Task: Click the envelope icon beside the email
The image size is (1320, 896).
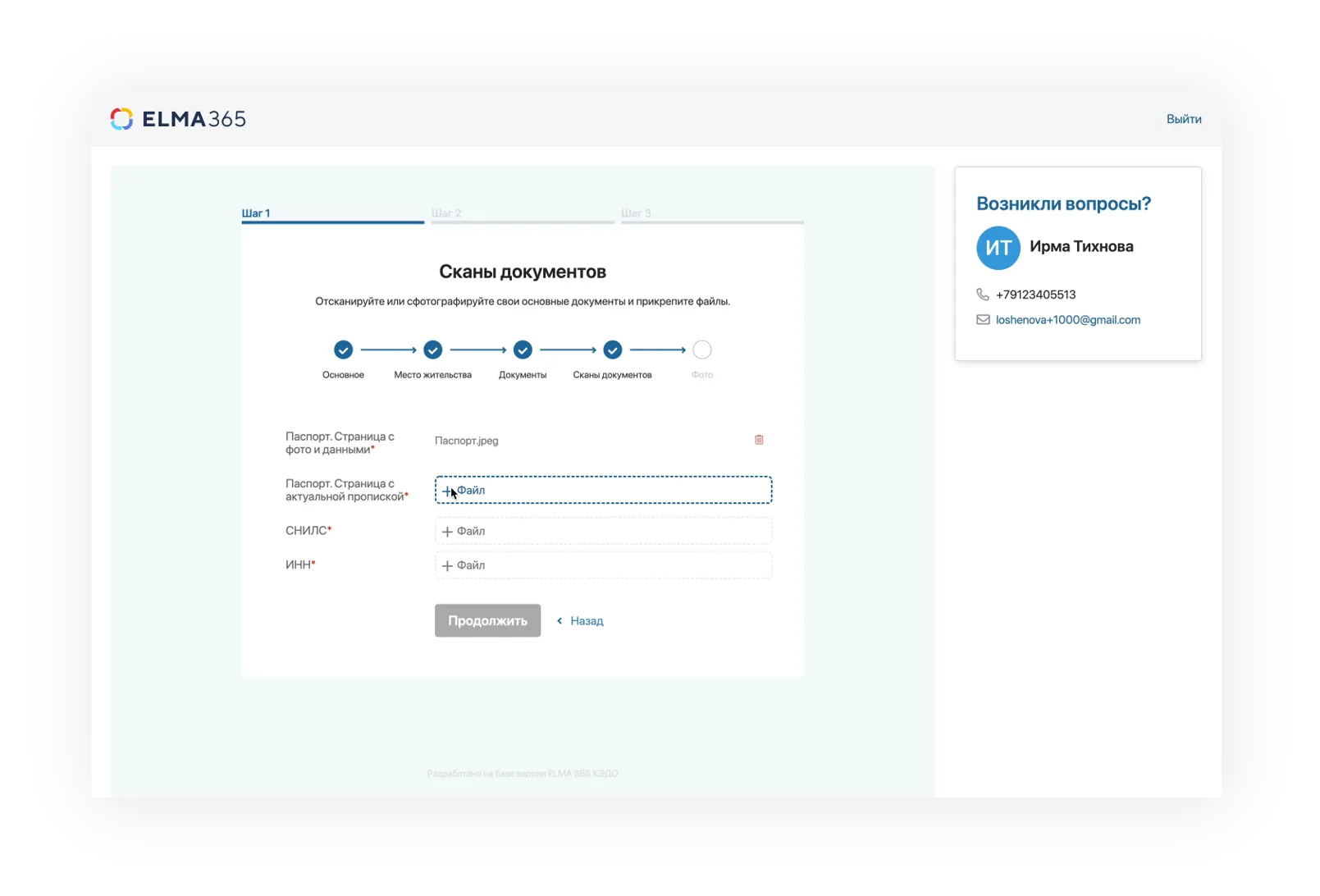Action: coord(983,320)
